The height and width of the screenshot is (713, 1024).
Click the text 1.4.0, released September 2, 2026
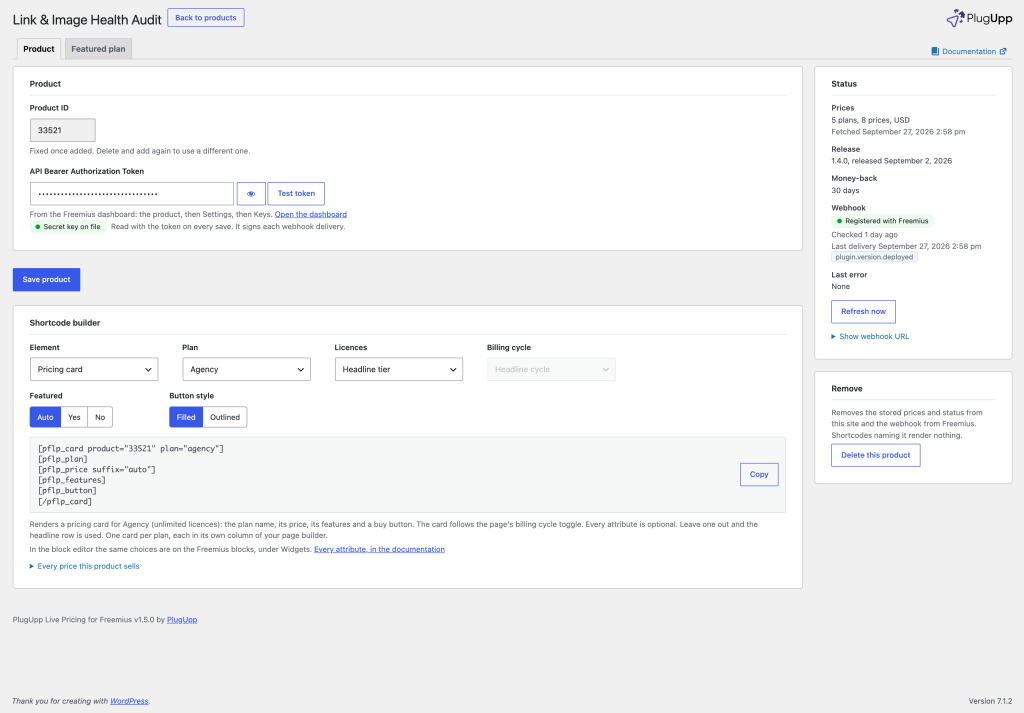pyautogui.click(x=891, y=161)
